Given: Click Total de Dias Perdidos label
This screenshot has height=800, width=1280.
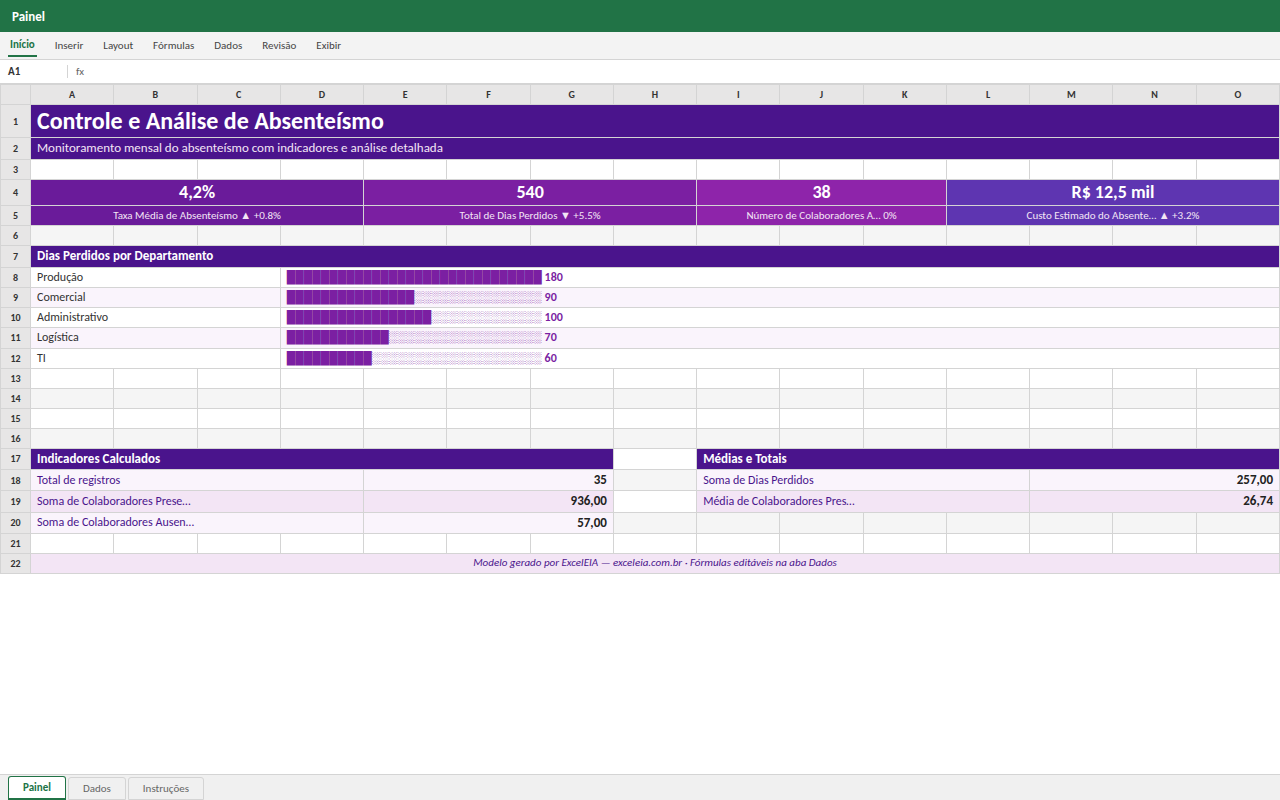Looking at the screenshot, I should 530,216.
